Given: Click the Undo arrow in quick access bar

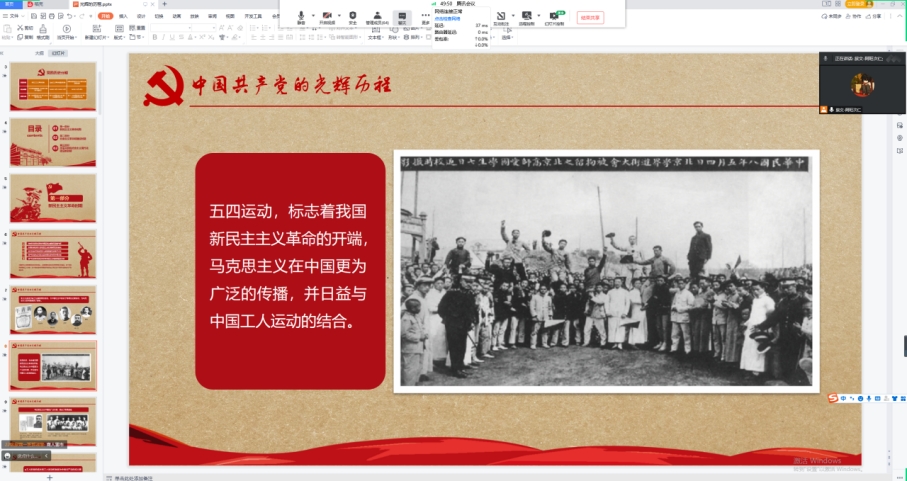Looking at the screenshot, I should (x=70, y=16).
